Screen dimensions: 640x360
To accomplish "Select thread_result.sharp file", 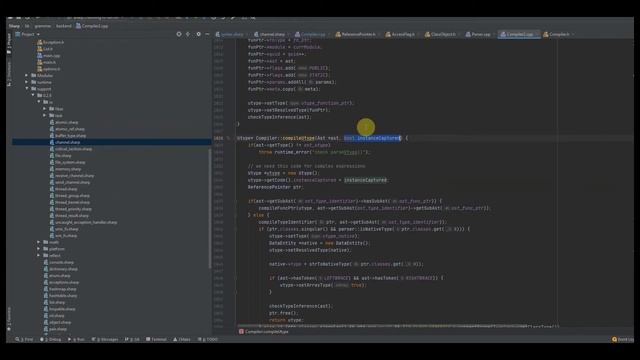I will pyautogui.click(x=69, y=216).
